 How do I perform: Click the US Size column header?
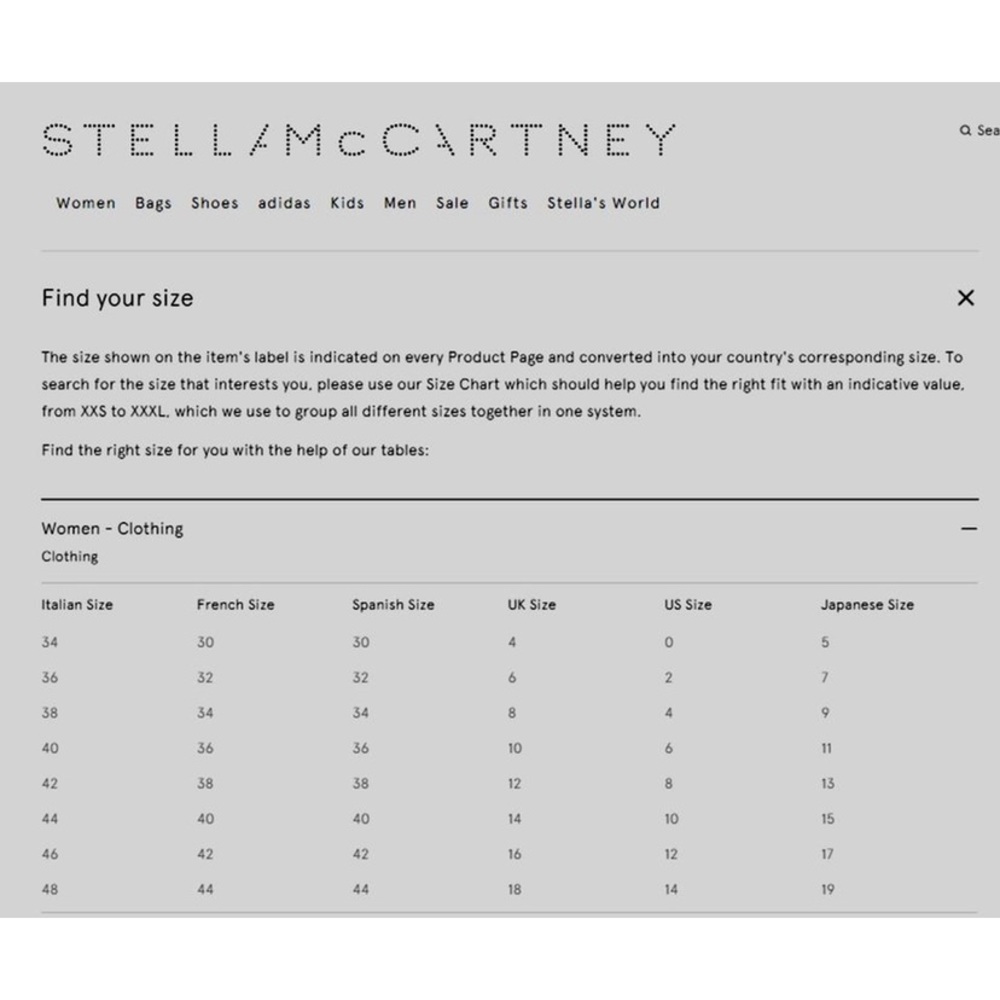(688, 605)
